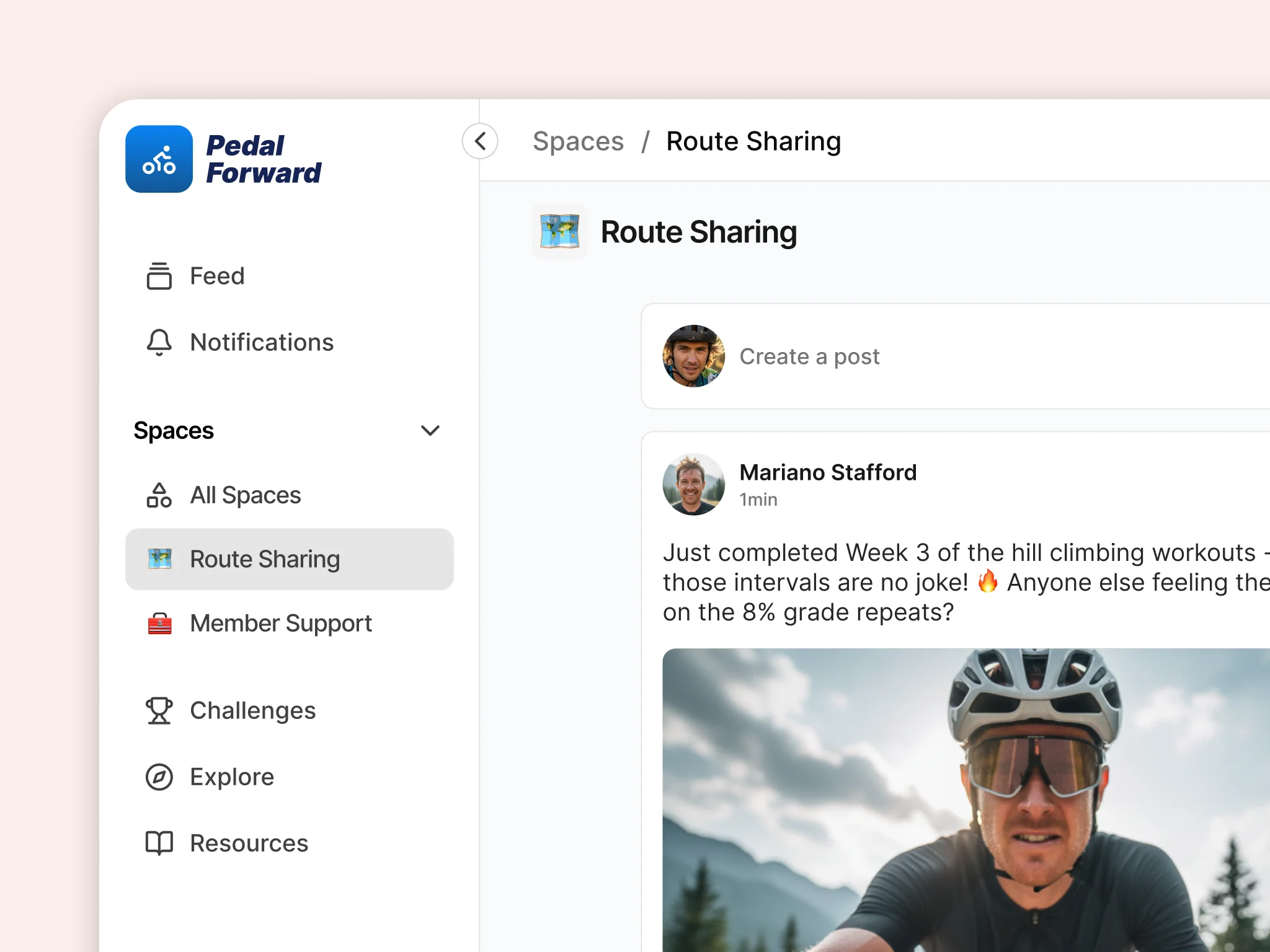Click the Pedal Forward bicycle logo icon
1270x952 pixels.
(x=159, y=159)
